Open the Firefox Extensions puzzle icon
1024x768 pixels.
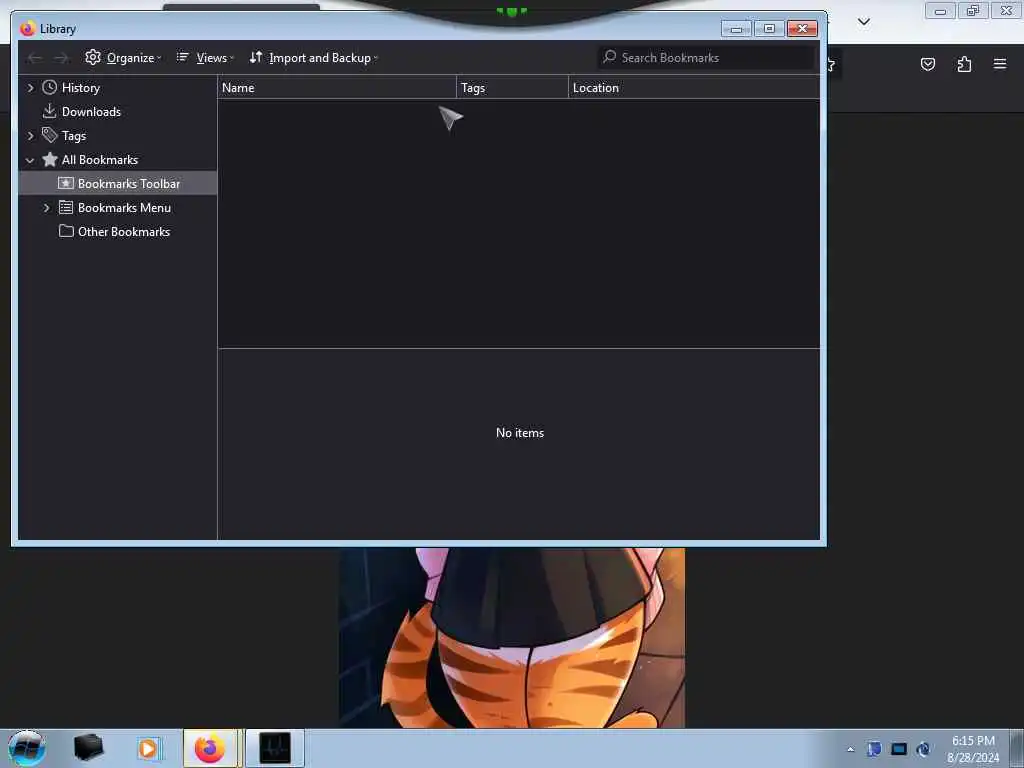click(x=964, y=64)
